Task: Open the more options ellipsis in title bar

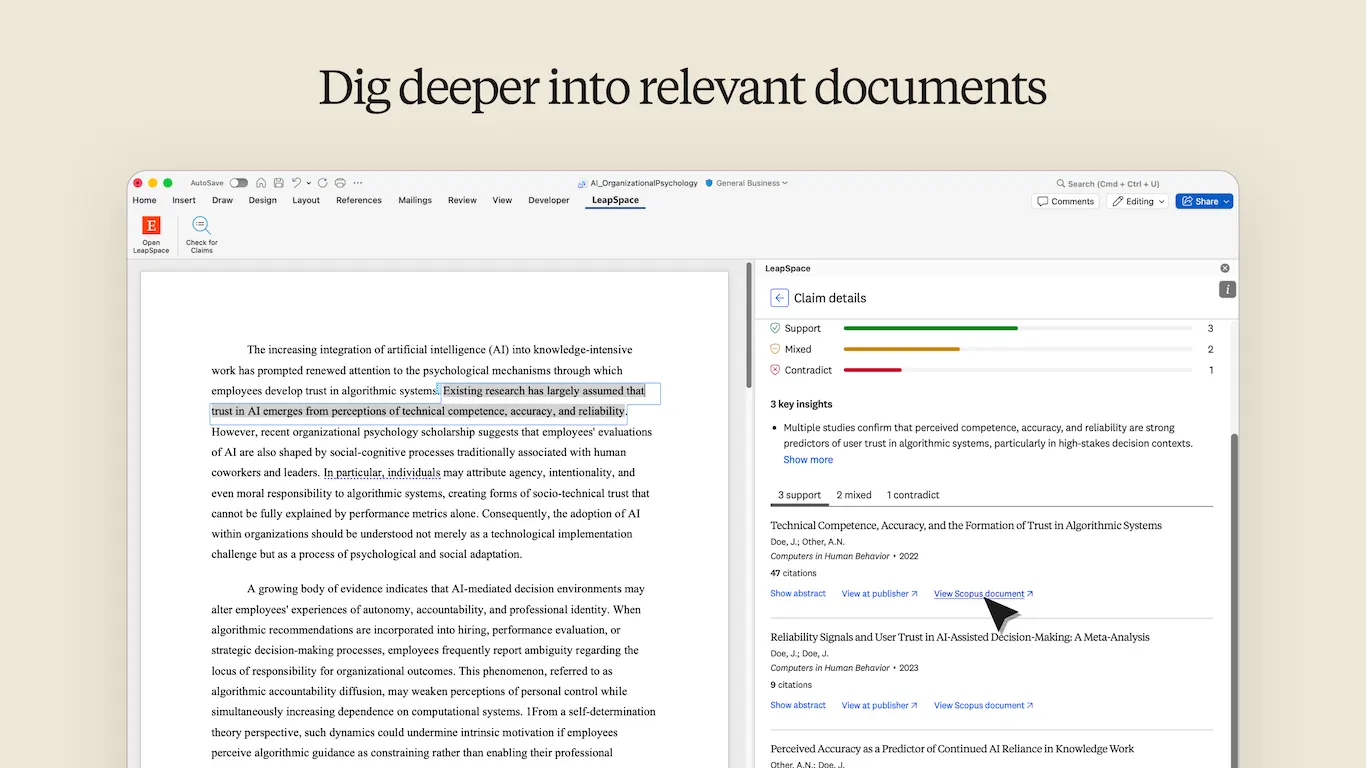Action: click(358, 183)
